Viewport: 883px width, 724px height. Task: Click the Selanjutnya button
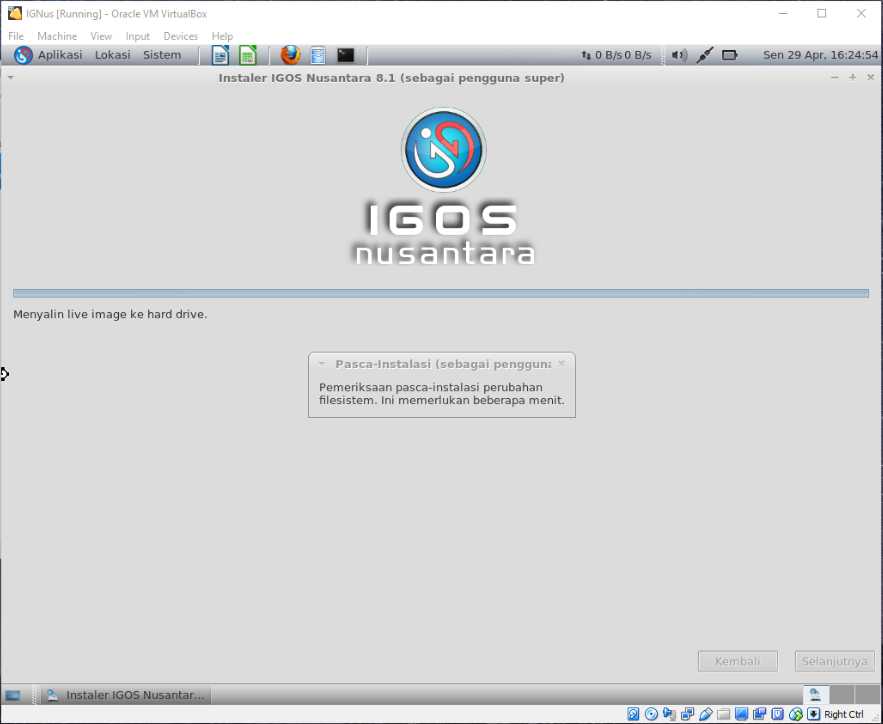click(834, 661)
